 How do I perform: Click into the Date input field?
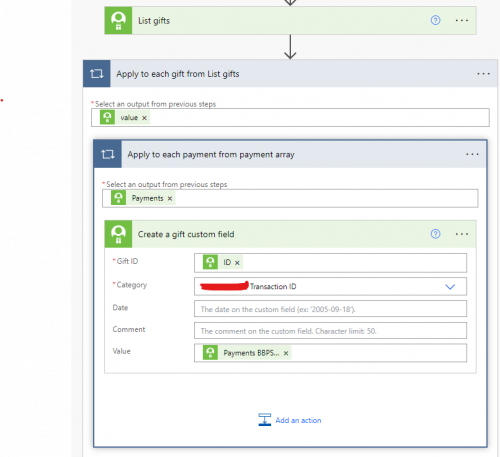pos(330,309)
